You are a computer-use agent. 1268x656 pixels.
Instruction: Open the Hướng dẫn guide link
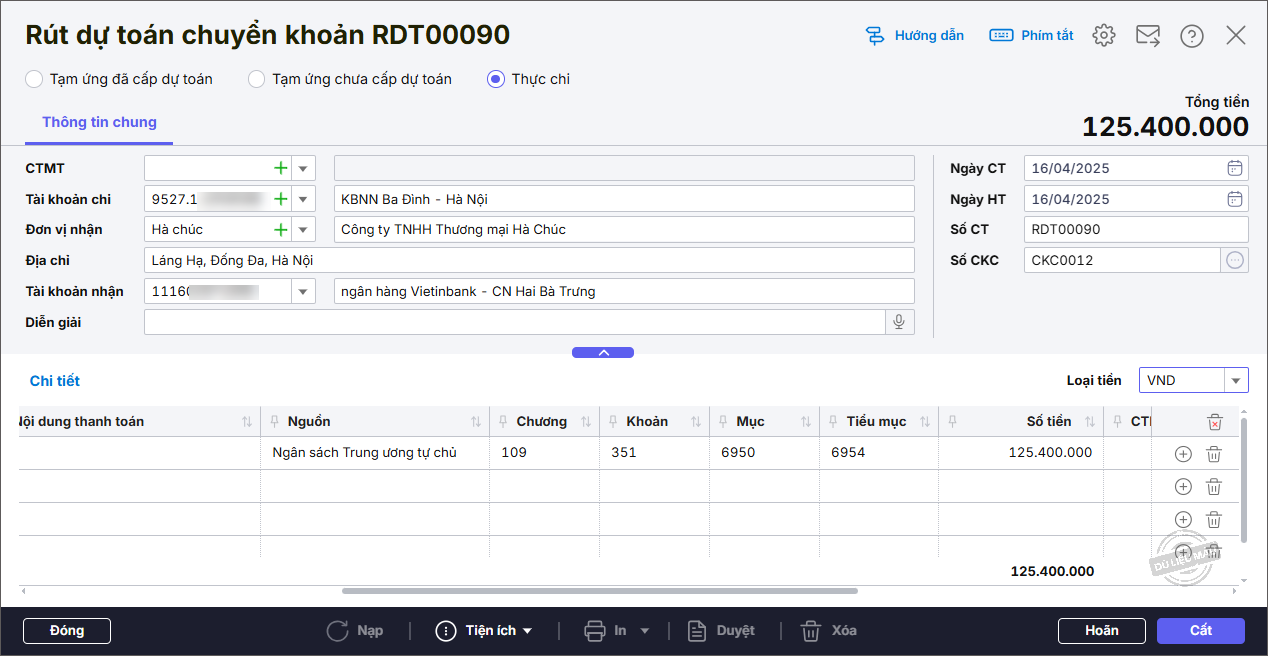coord(915,36)
